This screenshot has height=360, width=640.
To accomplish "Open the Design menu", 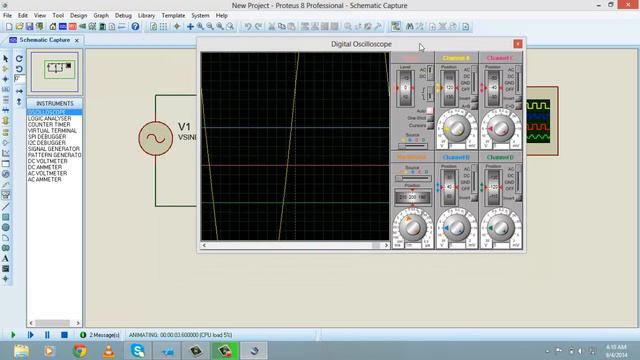I will [x=78, y=16].
